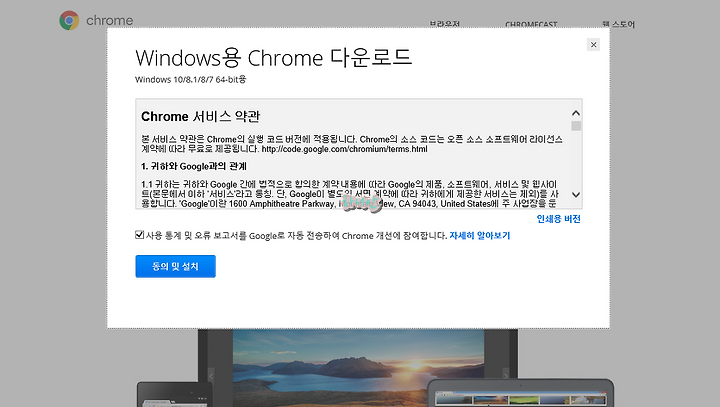This screenshot has height=407, width=720.
Task: Click the terms scrollbar thumb
Action: (x=576, y=126)
